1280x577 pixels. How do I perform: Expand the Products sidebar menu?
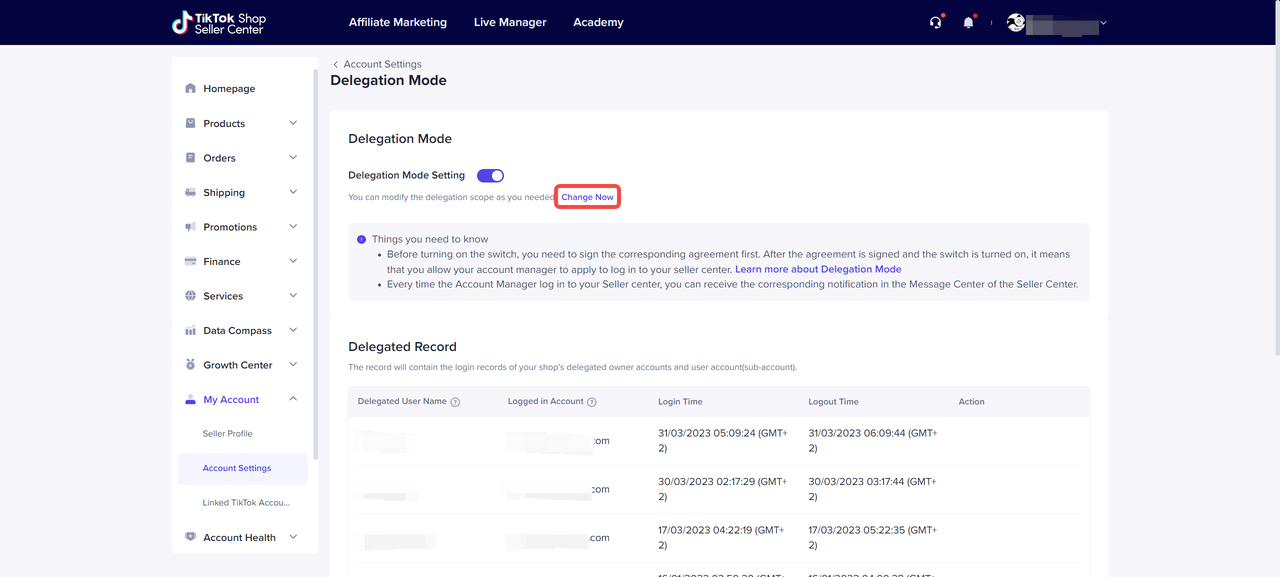293,123
